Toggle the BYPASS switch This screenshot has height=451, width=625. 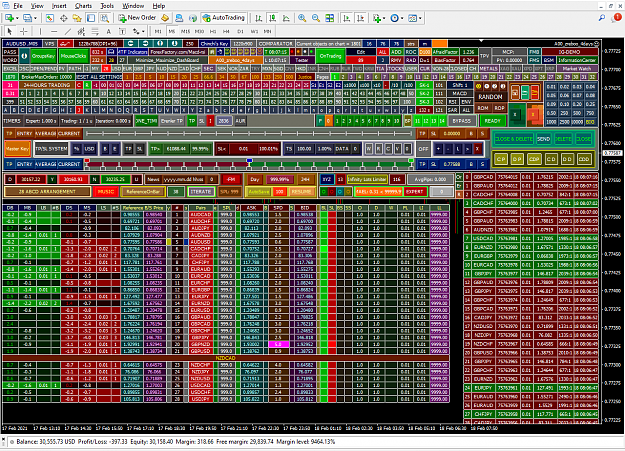pos(462,121)
